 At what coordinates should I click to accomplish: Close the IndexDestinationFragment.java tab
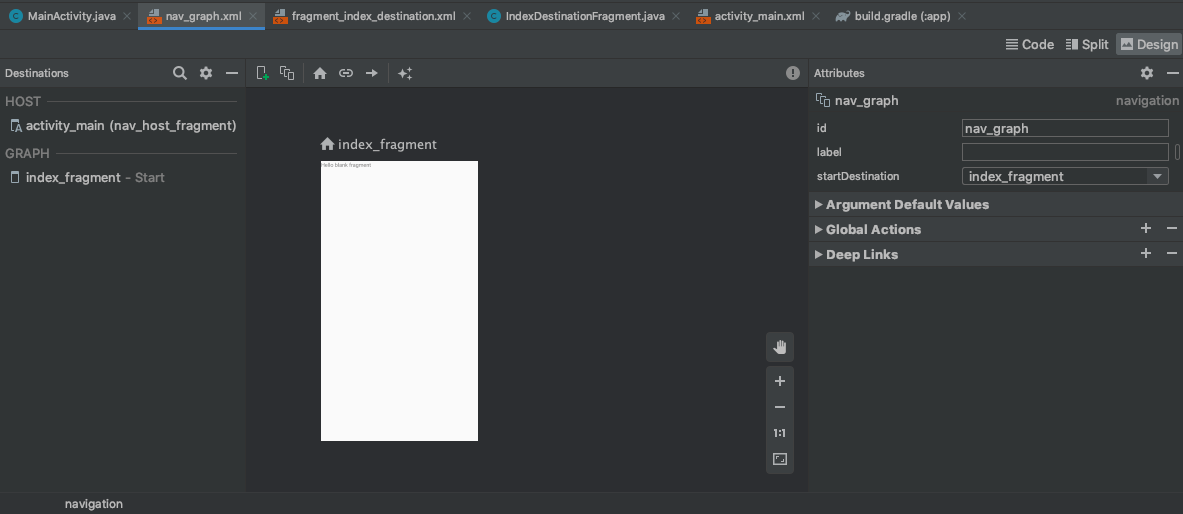[676, 16]
